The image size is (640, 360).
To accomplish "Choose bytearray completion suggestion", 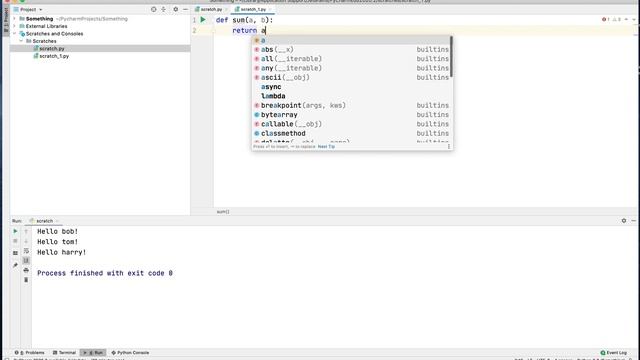I will [351, 115].
